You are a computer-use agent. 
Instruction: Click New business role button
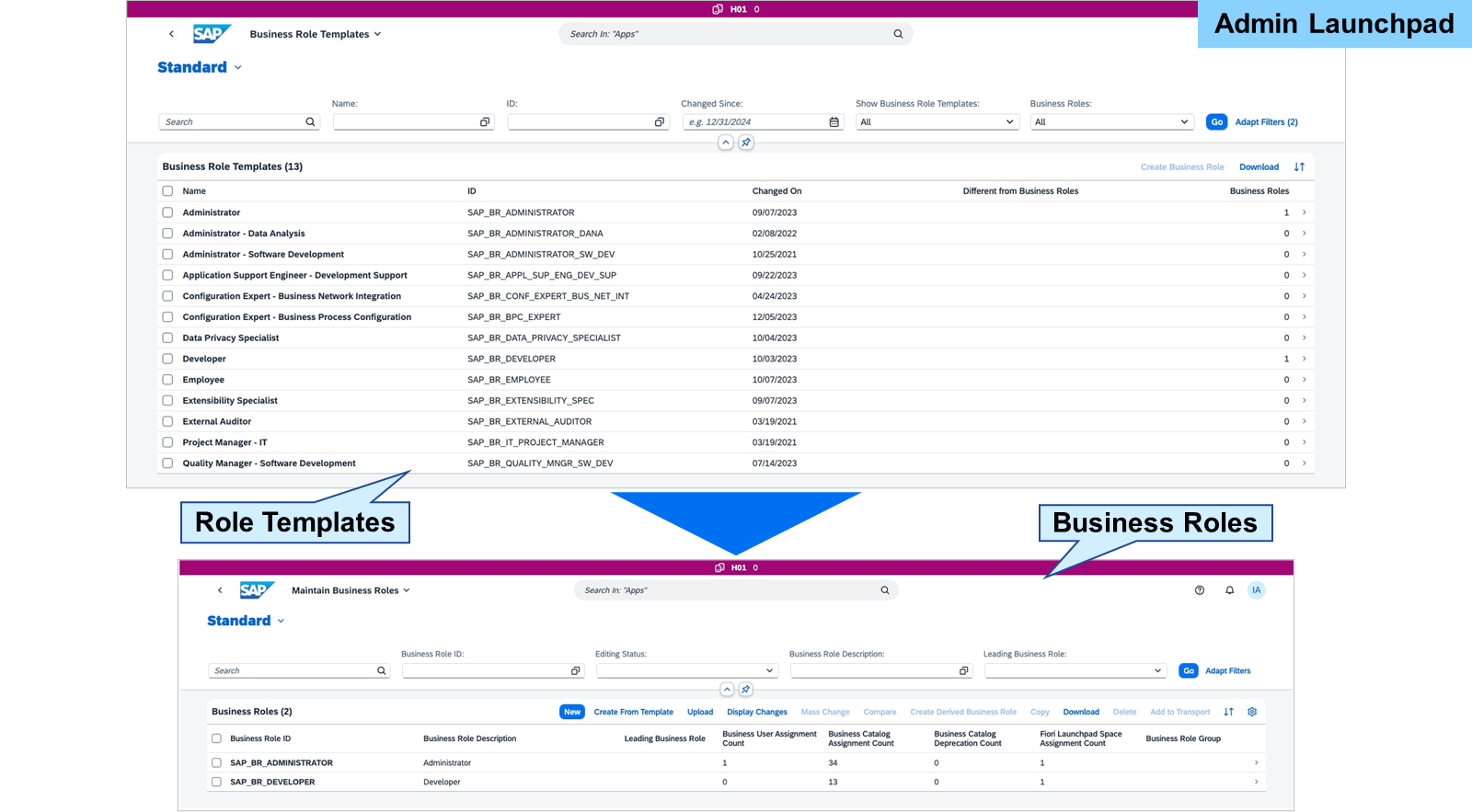[572, 713]
